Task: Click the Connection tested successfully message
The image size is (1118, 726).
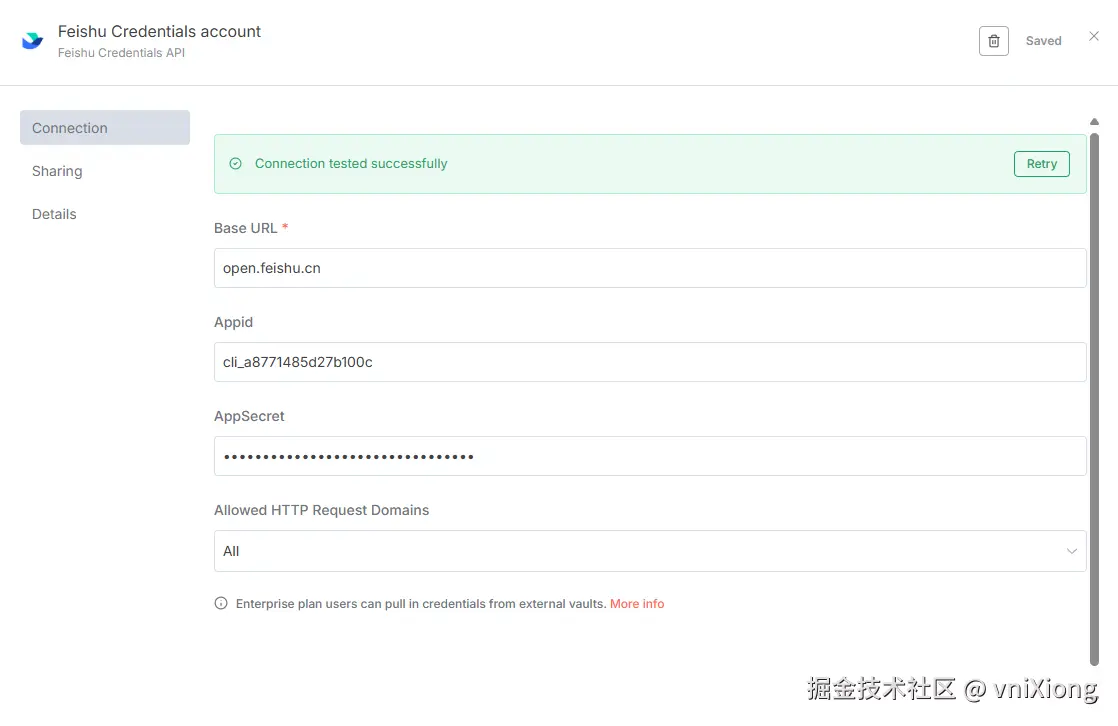Action: pyautogui.click(x=351, y=163)
